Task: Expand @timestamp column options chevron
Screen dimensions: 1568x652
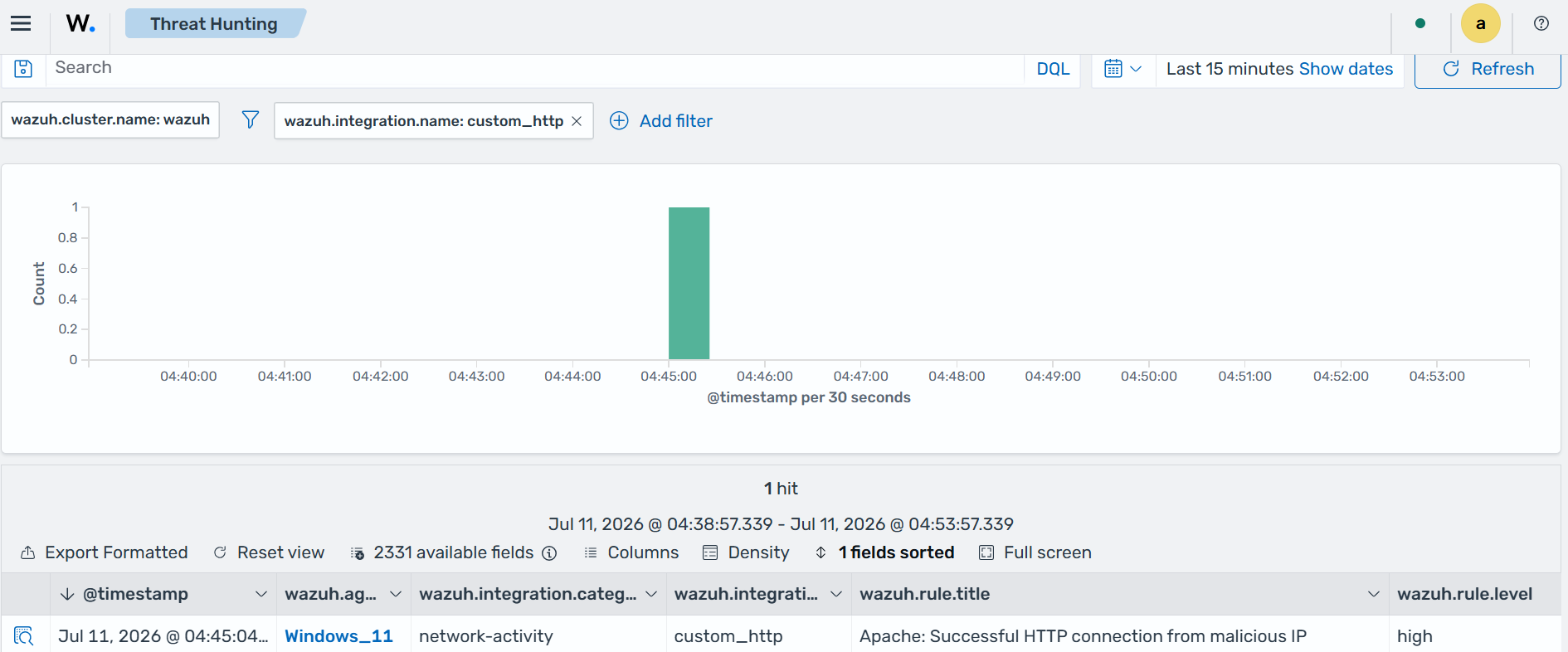Action: 261,594
